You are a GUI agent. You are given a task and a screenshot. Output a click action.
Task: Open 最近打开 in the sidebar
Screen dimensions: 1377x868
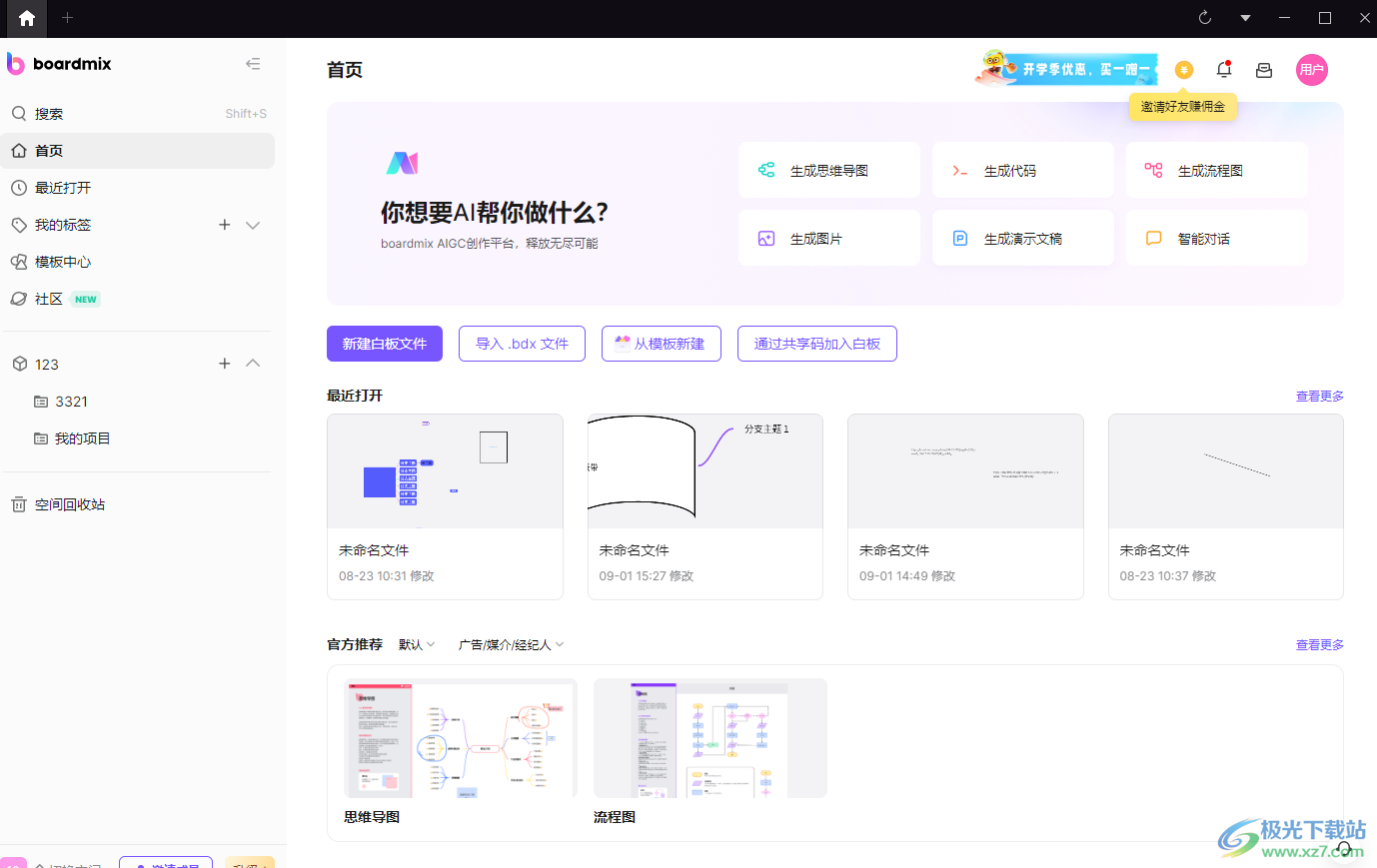(139, 188)
